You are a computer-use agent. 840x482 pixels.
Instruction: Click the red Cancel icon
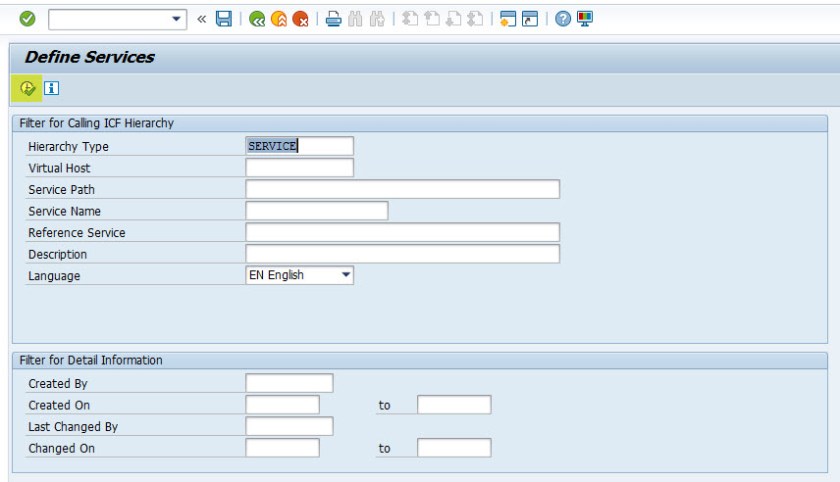point(301,20)
